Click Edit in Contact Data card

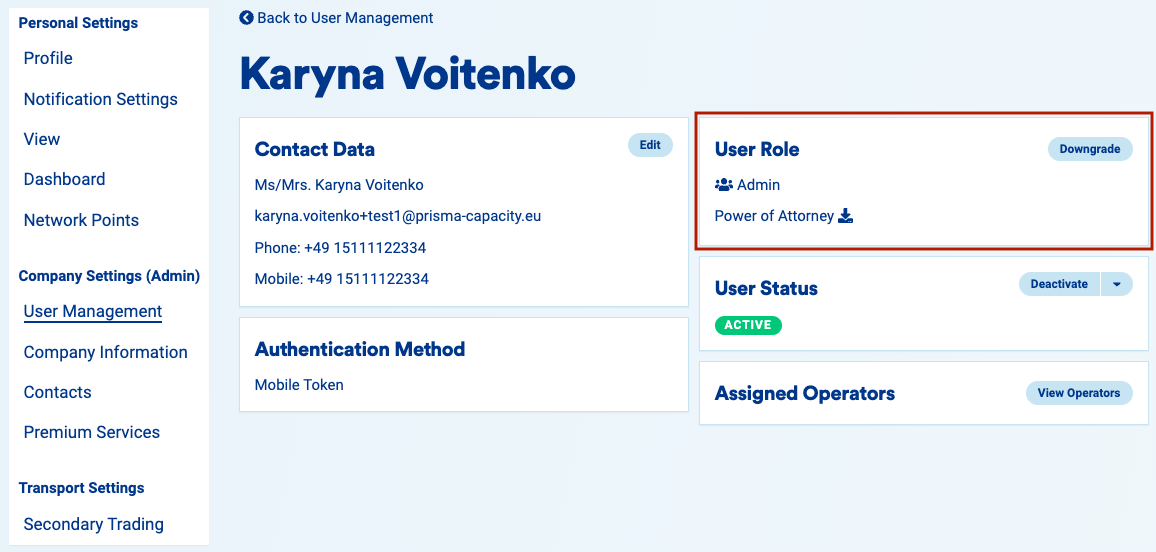tap(650, 145)
